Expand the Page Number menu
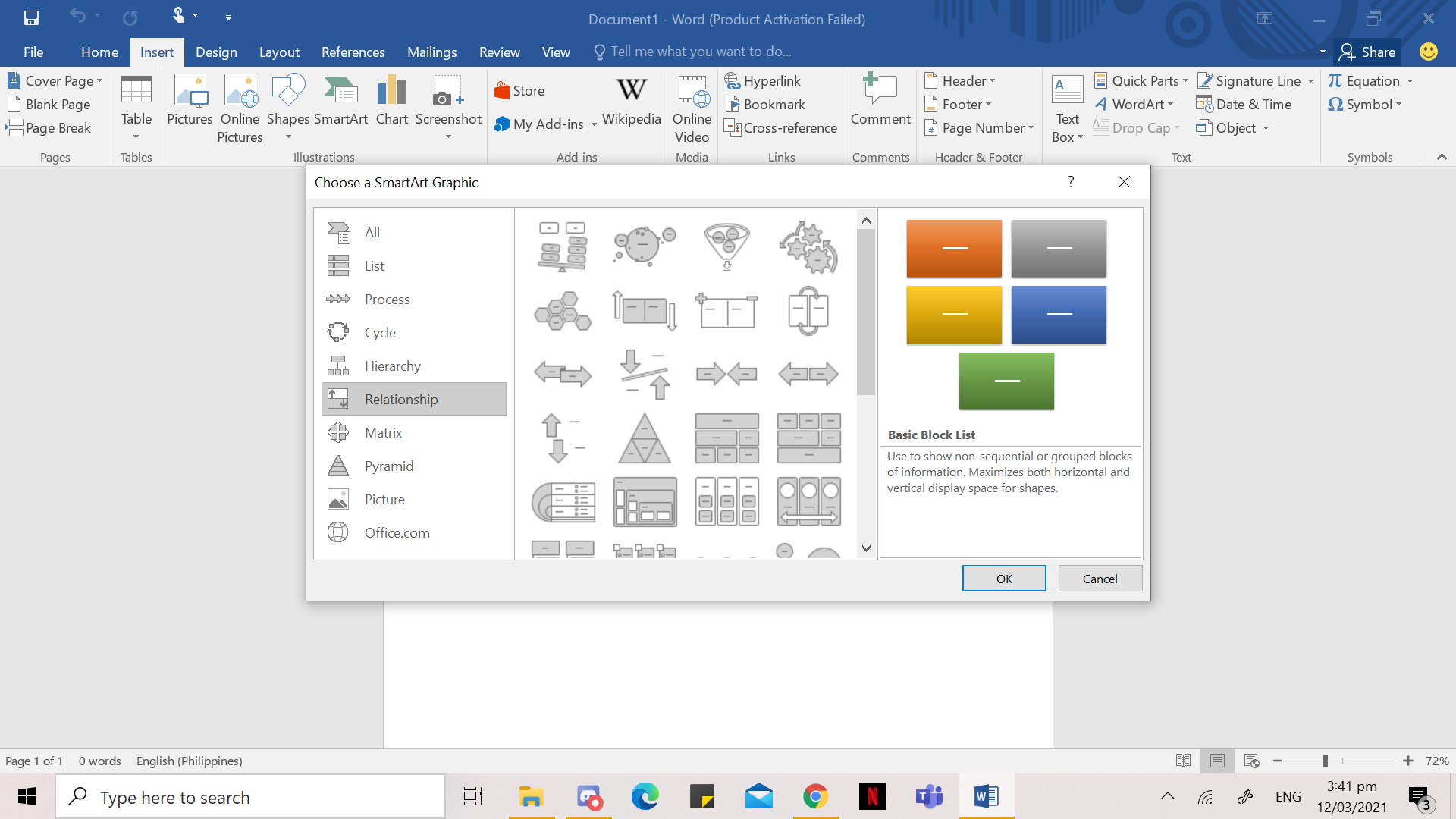Screen dimensions: 1456x819 click(x=979, y=128)
